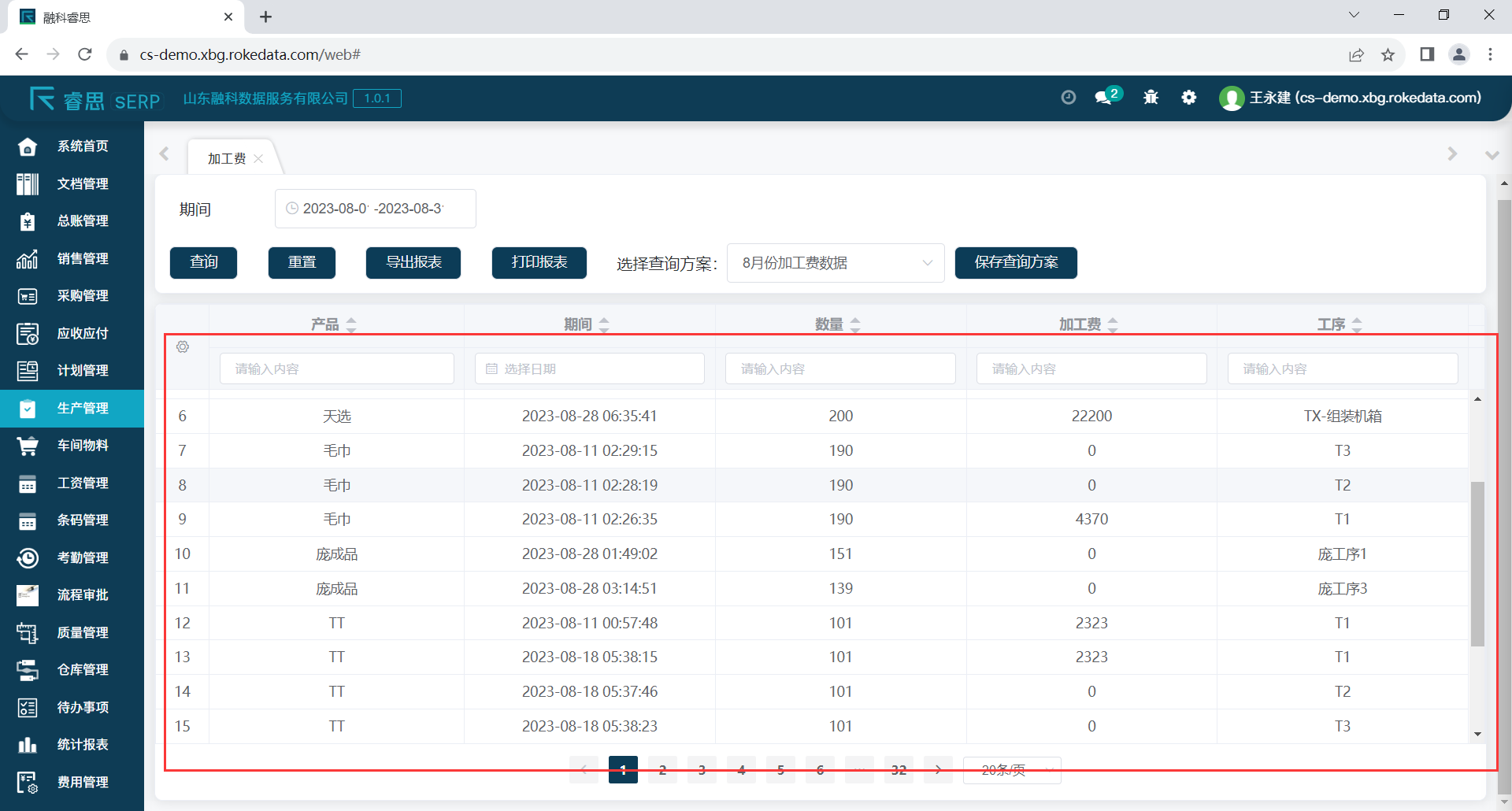
Task: Open the table column settings gear icon
Action: point(183,347)
